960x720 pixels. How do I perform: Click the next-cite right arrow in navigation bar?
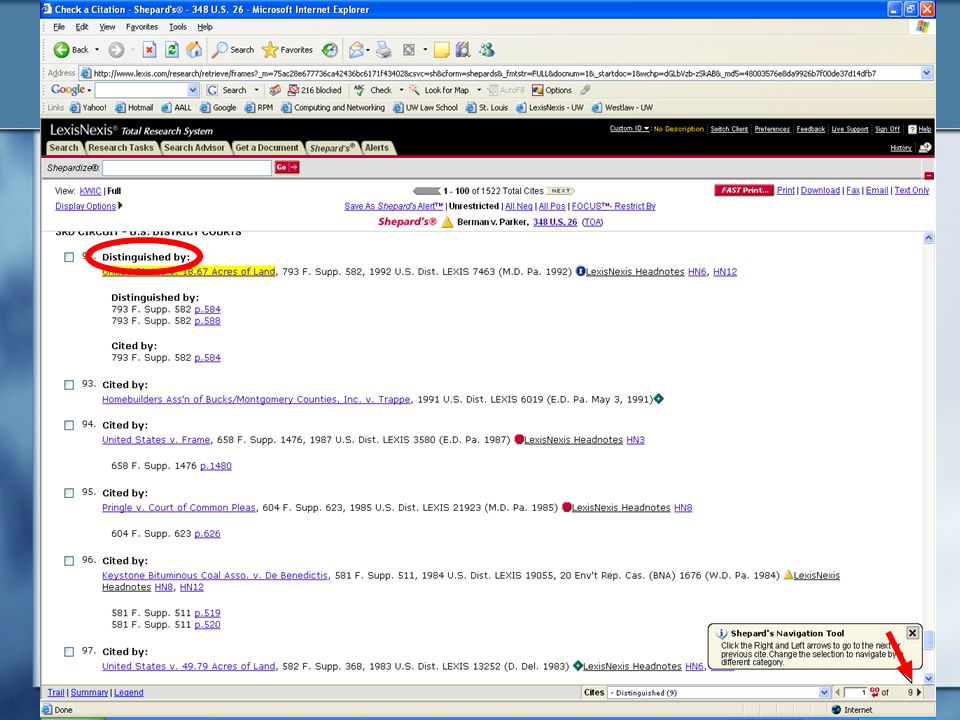pos(919,692)
